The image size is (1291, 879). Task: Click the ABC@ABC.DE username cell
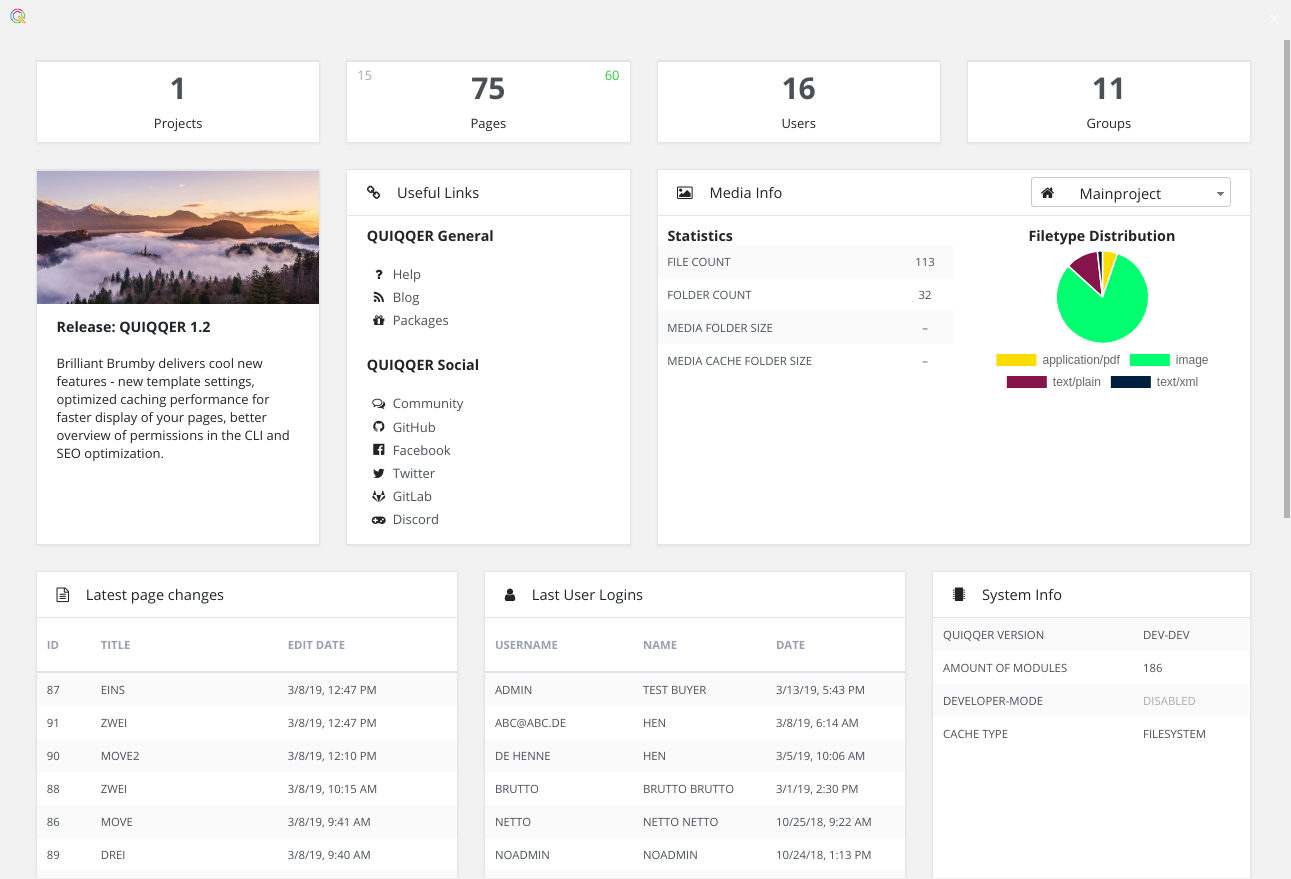pos(531,723)
